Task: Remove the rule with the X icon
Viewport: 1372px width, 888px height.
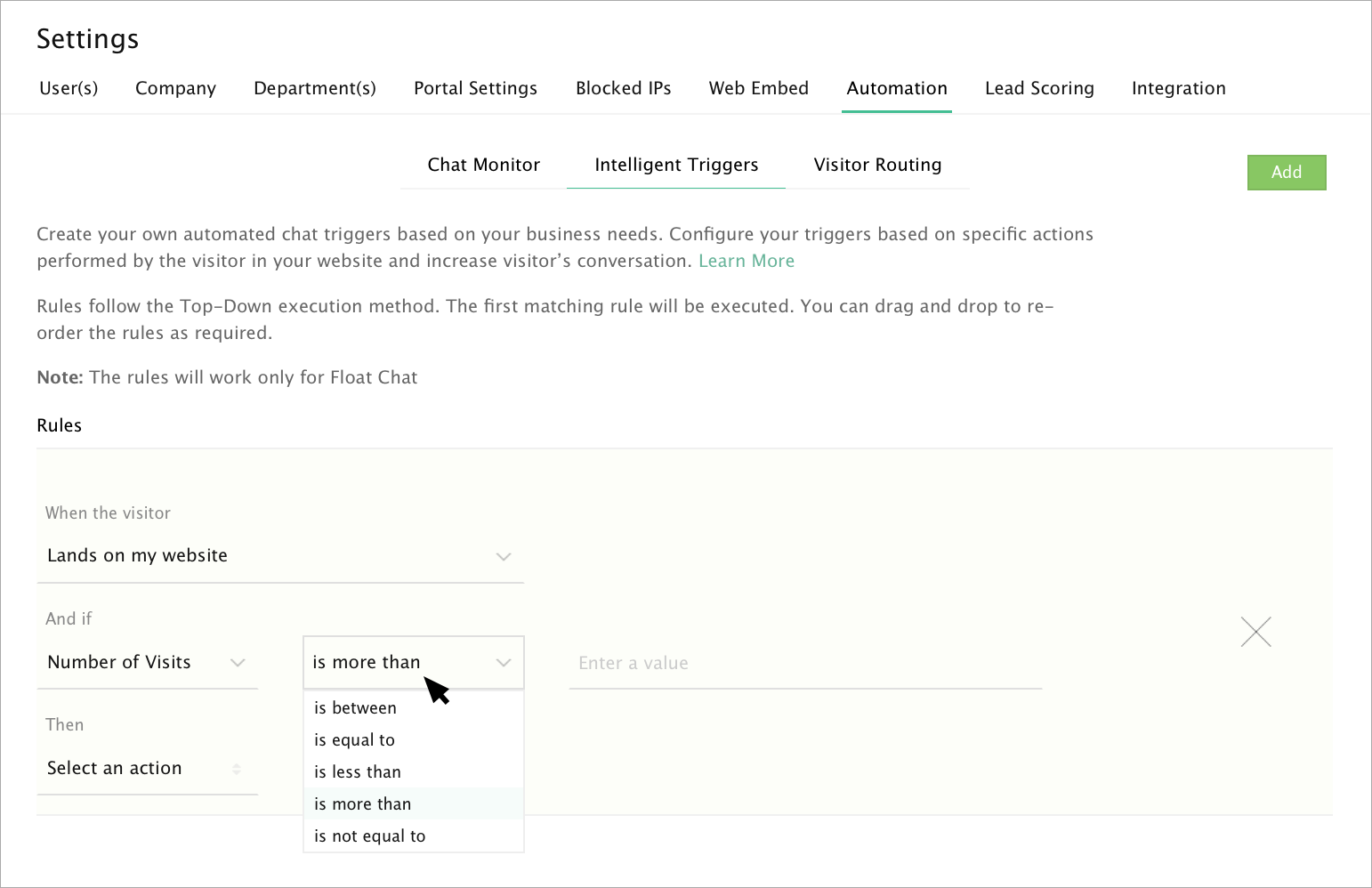Action: tap(1255, 632)
